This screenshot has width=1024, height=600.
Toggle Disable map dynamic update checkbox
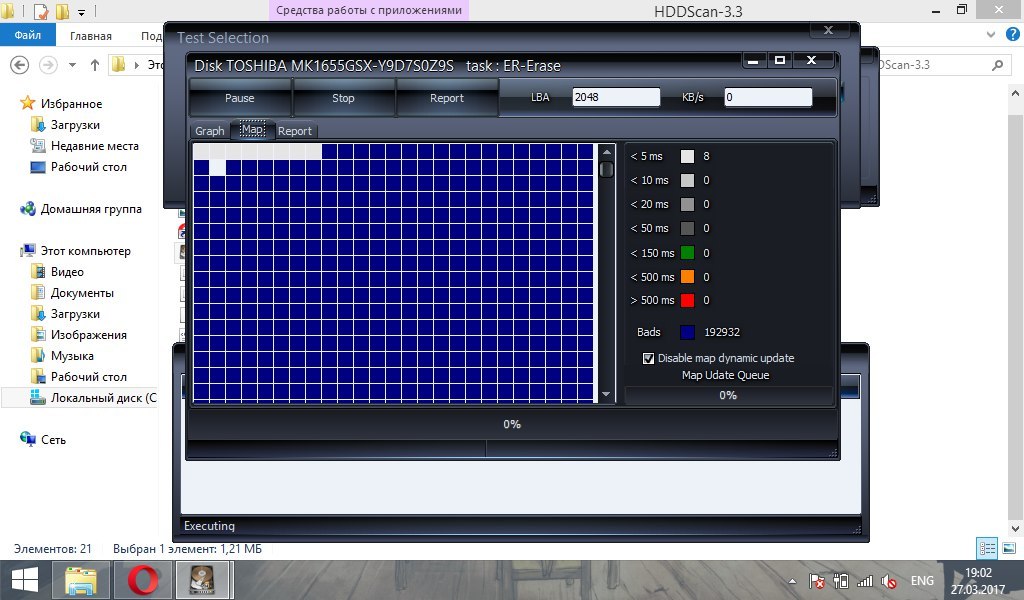[648, 358]
